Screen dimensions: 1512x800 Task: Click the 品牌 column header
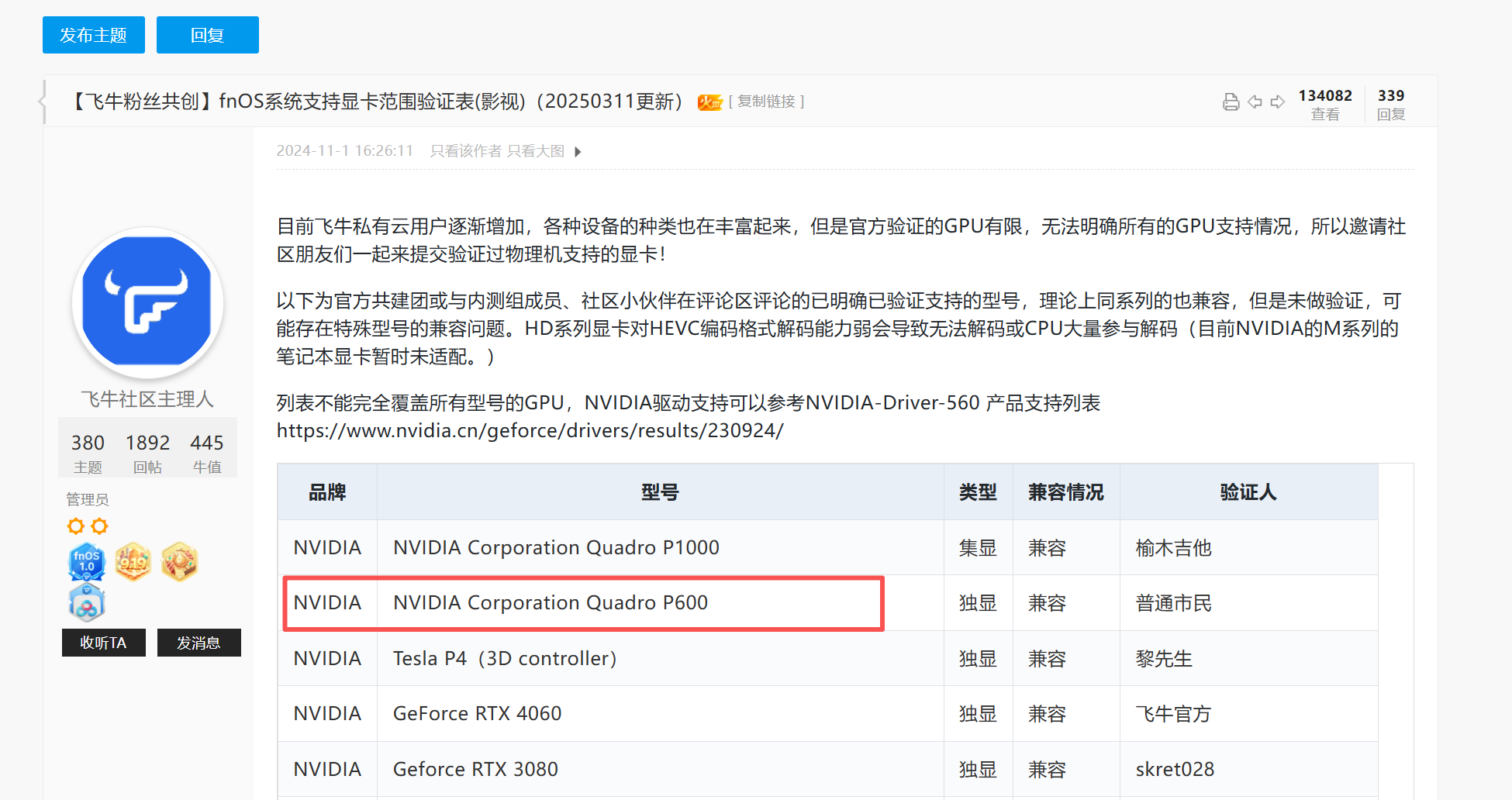[x=327, y=493]
